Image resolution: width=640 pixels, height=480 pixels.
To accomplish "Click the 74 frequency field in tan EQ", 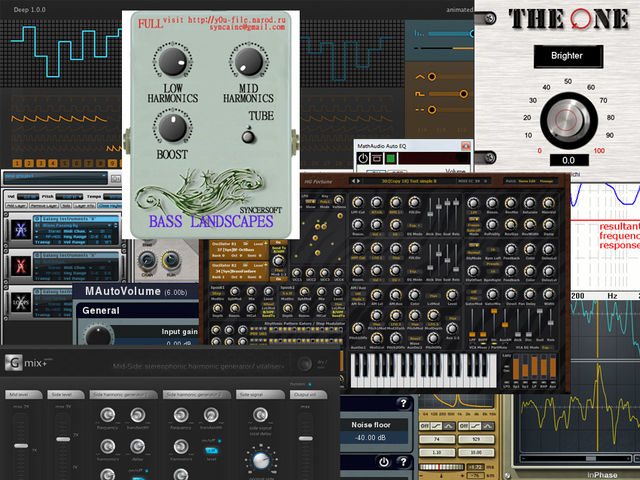I will pos(437,439).
